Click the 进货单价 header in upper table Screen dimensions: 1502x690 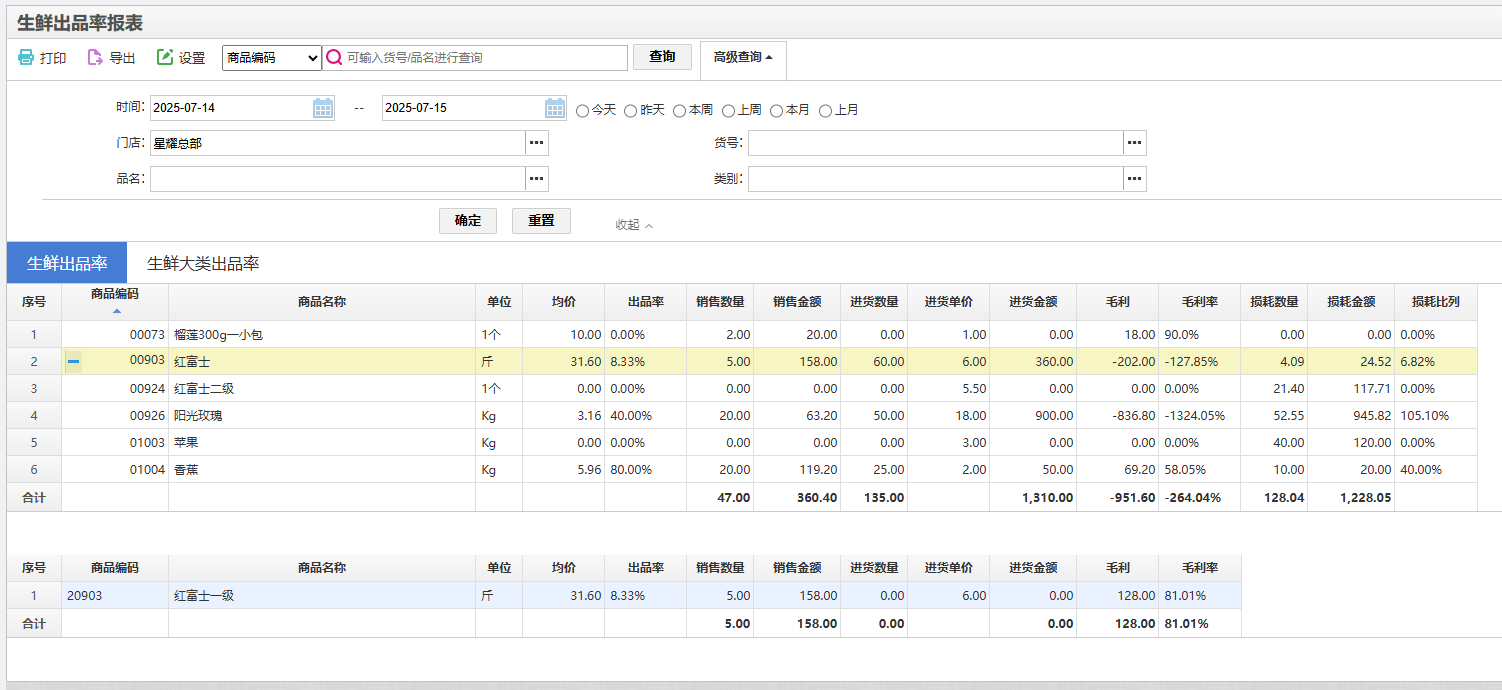(949, 302)
